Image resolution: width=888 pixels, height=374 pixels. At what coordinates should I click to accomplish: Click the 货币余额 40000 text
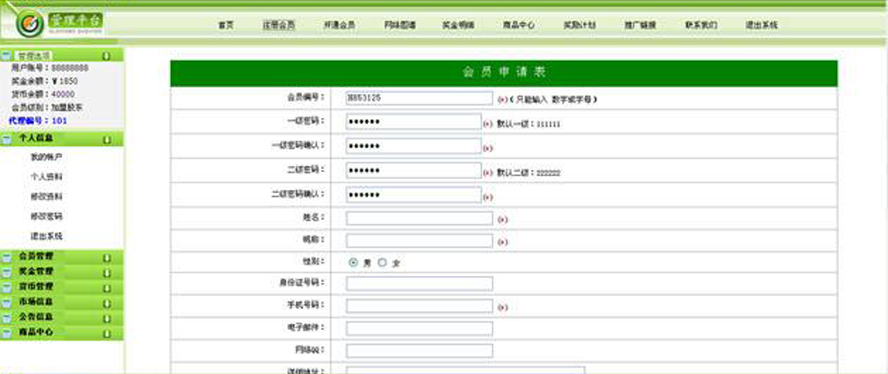[43, 94]
